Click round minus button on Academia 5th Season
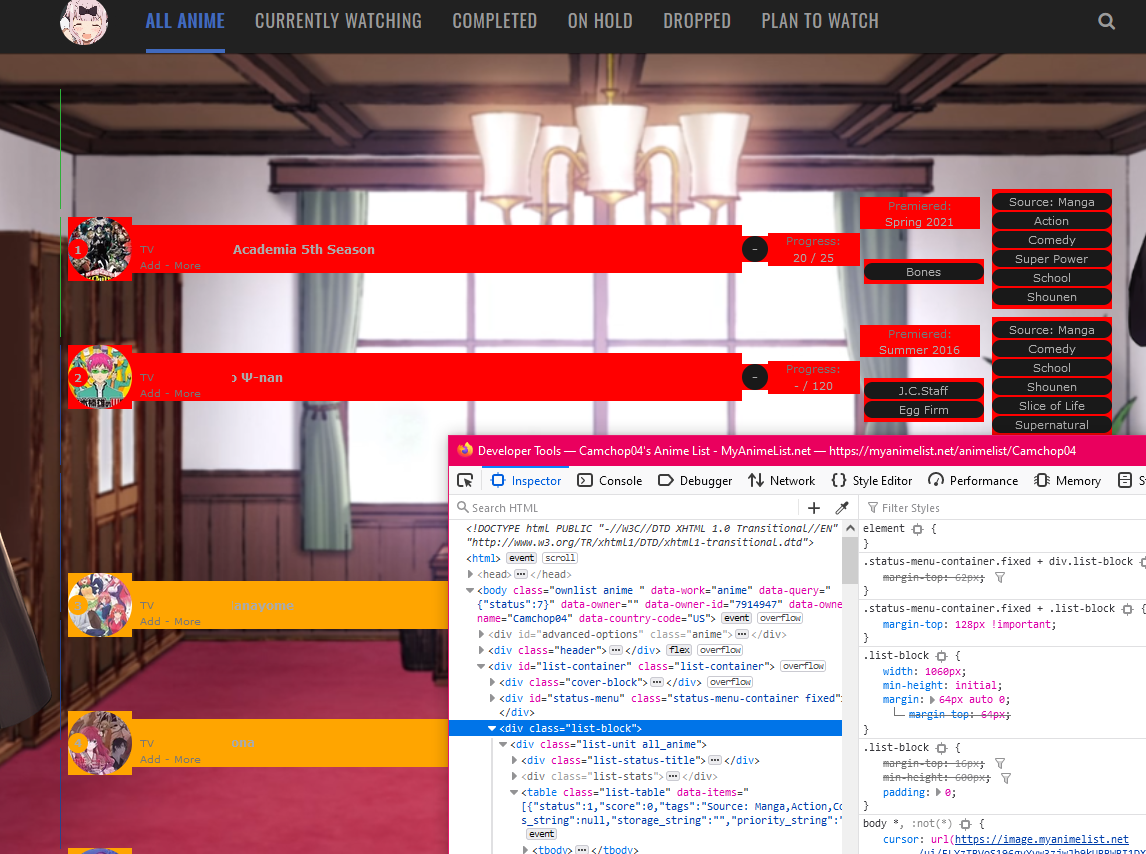Viewport: 1146px width, 854px height. [755, 249]
